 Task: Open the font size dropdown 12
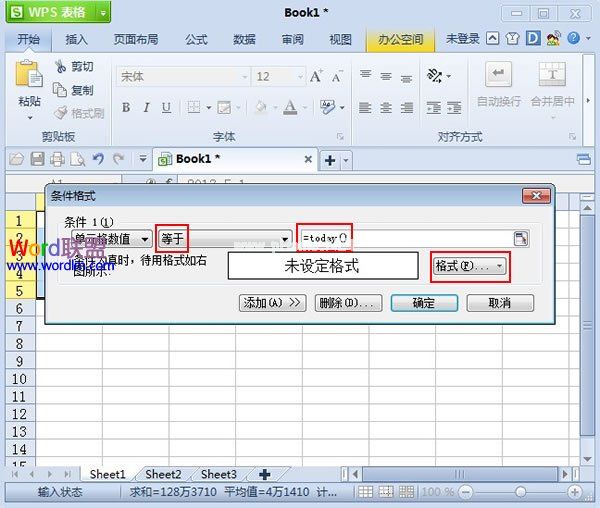[x=300, y=77]
